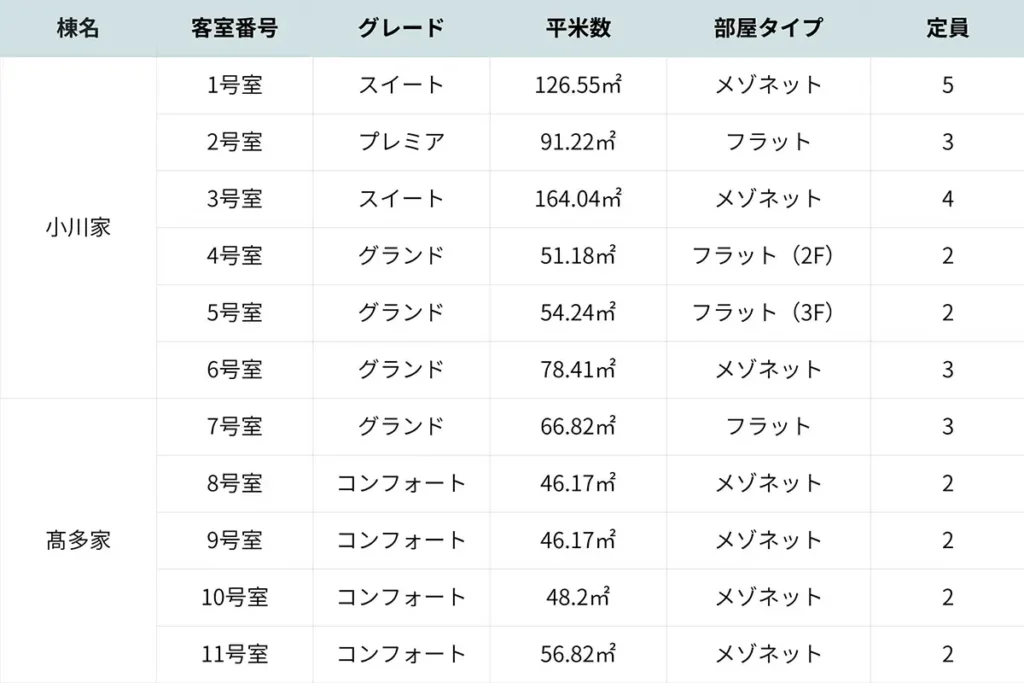Click the capacity 5 cell for 1号室
Image resolution: width=1024 pixels, height=683 pixels.
point(947,85)
